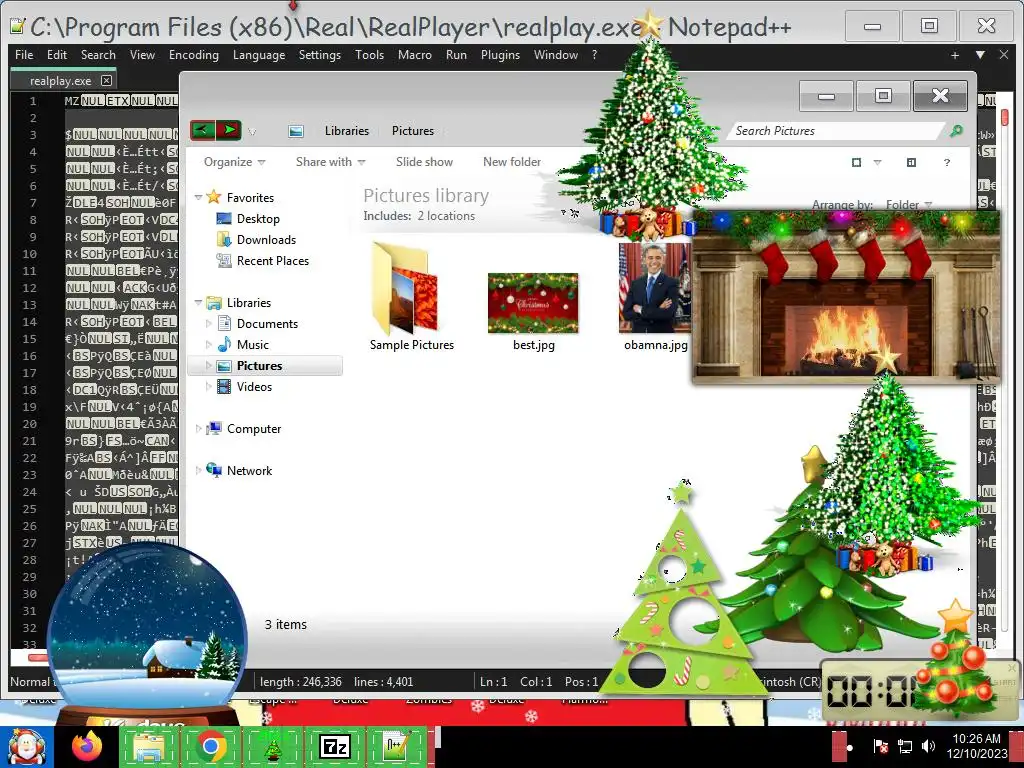Select Network in the navigation pane
The image size is (1024, 768).
point(249,470)
